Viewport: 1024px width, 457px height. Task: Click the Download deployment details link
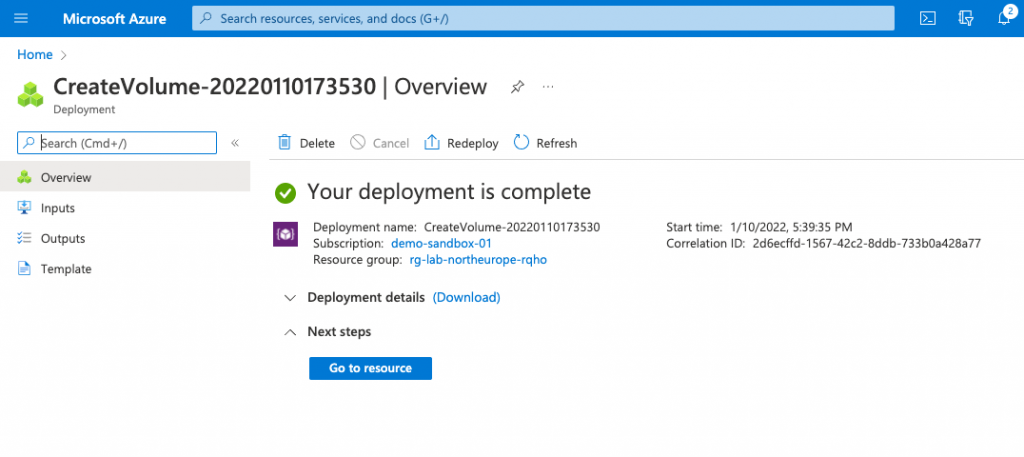[x=466, y=297]
